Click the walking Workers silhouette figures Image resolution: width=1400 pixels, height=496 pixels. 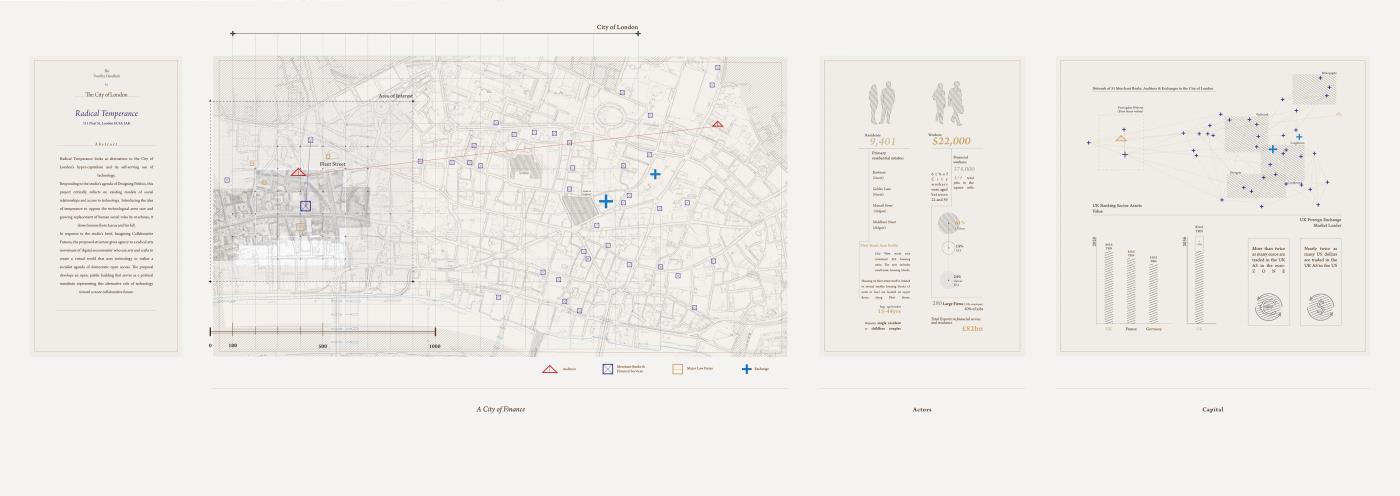click(x=948, y=104)
